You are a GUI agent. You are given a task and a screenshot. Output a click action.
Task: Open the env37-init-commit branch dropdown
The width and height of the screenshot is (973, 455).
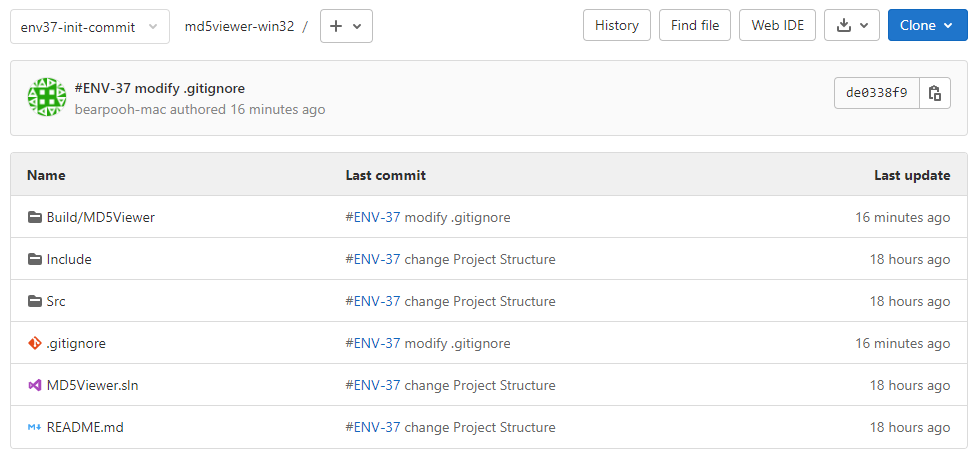click(90, 27)
